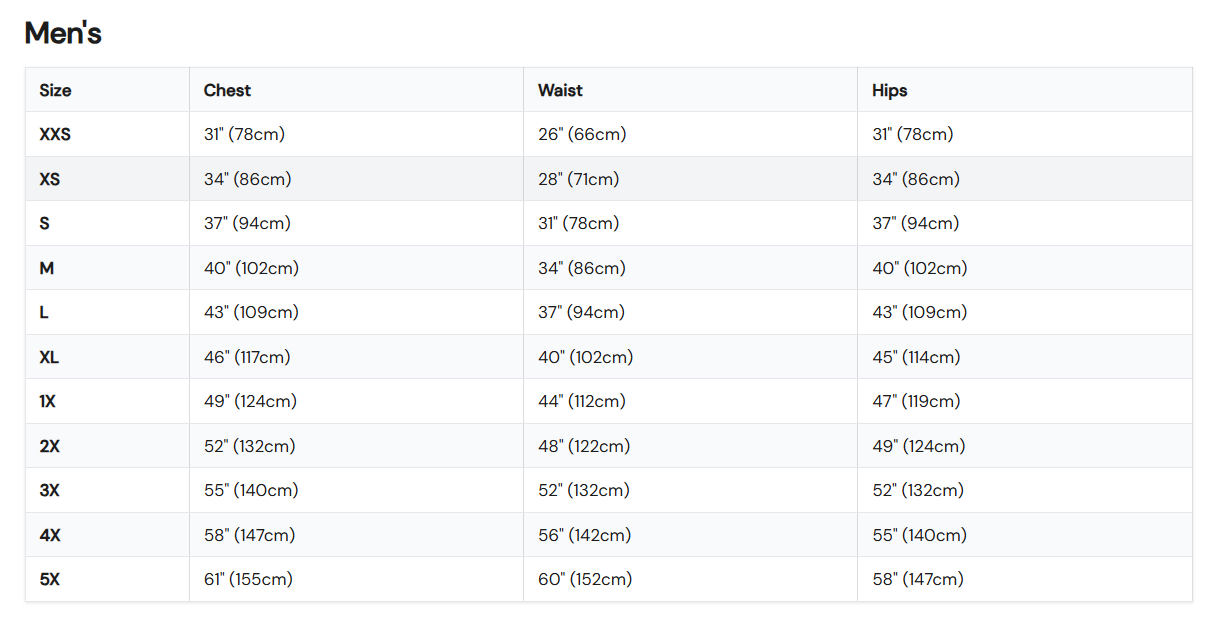The width and height of the screenshot is (1213, 628).
Task: Click the 58" (147cm) hips value
Action: pyautogui.click(x=917, y=579)
